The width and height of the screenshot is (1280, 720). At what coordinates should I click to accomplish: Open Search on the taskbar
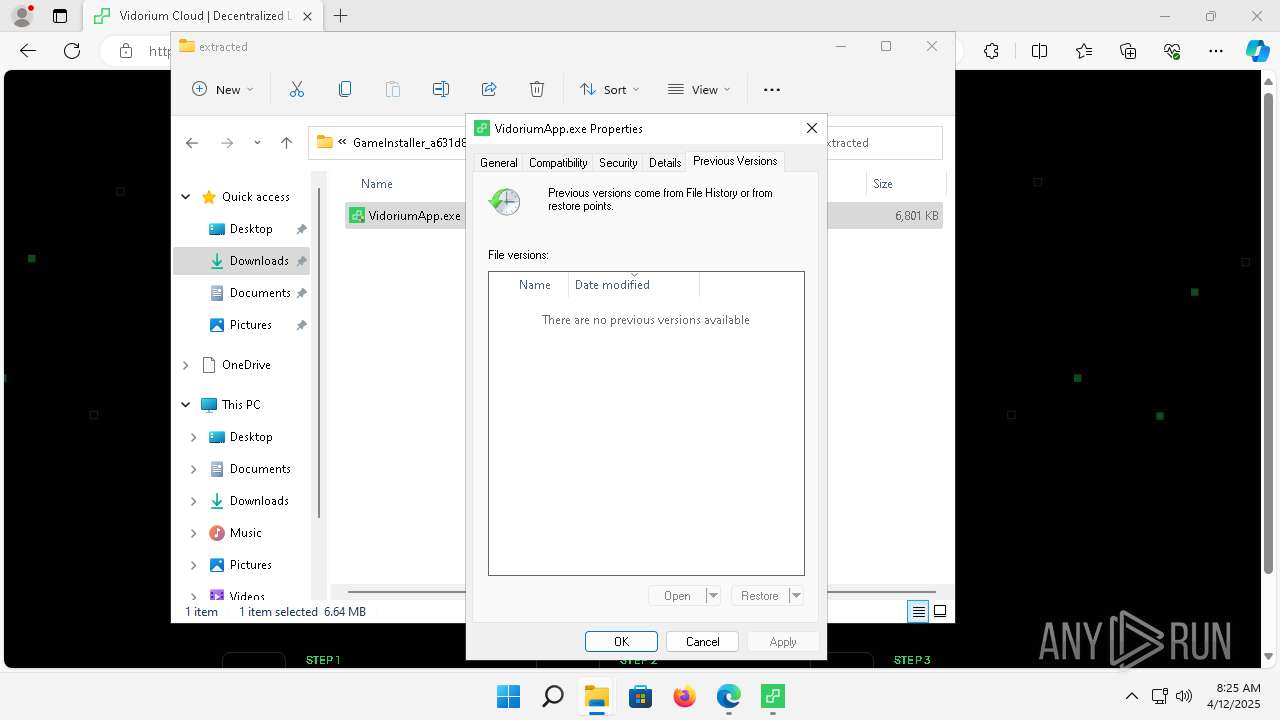click(x=552, y=696)
